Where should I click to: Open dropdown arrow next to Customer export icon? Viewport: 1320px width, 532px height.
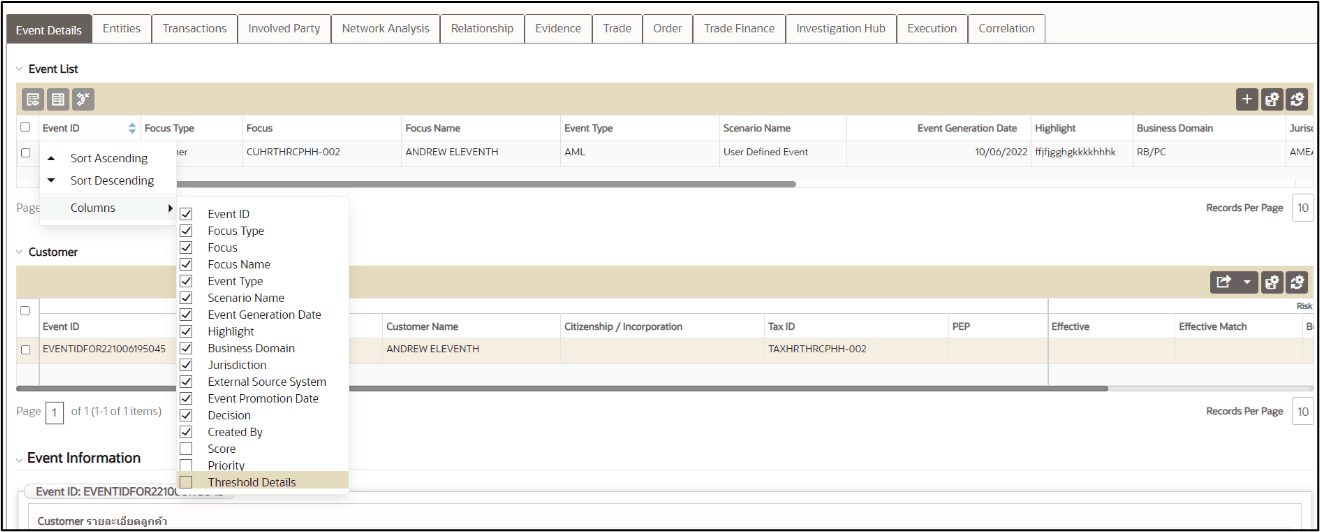click(1246, 283)
